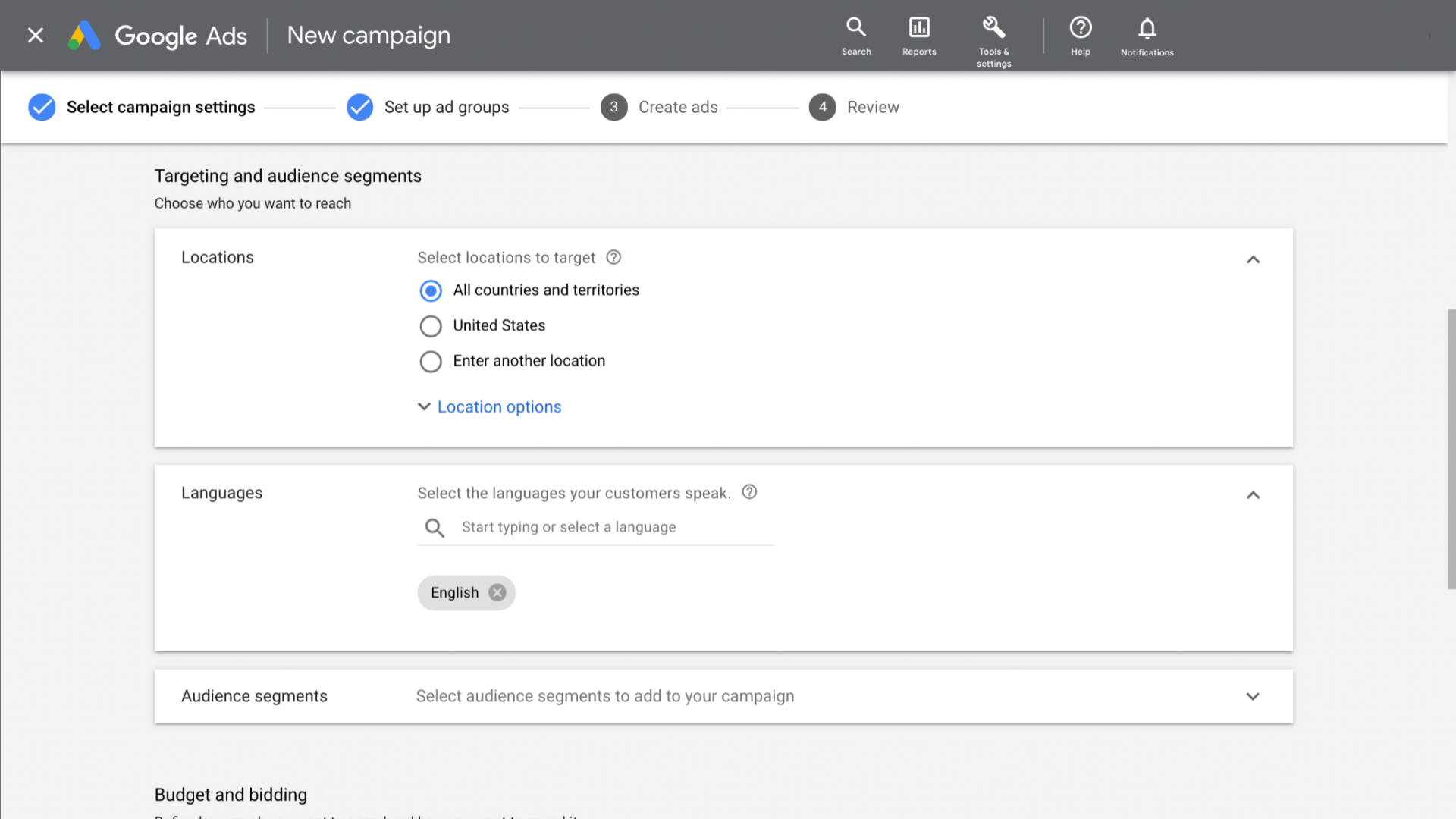The height and width of the screenshot is (819, 1456).
Task: Remove the English language chip
Action: [497, 593]
